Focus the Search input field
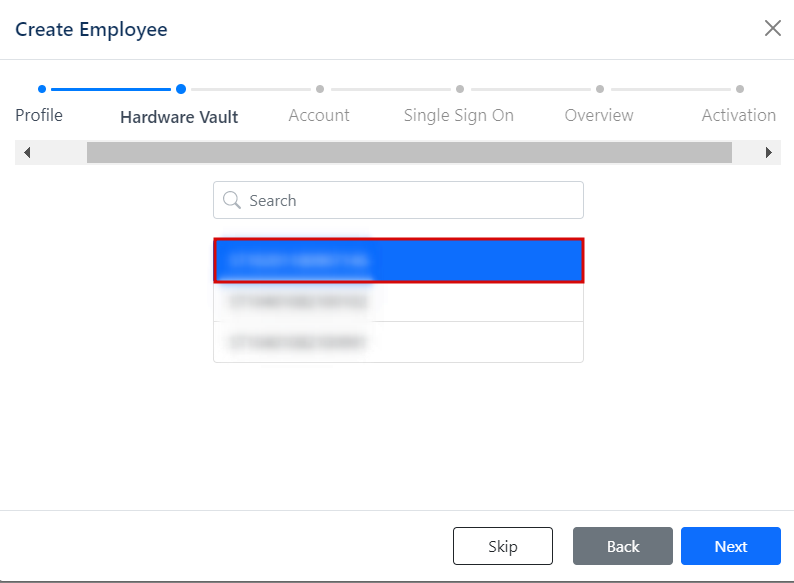Image resolution: width=794 pixels, height=583 pixels. [x=399, y=200]
